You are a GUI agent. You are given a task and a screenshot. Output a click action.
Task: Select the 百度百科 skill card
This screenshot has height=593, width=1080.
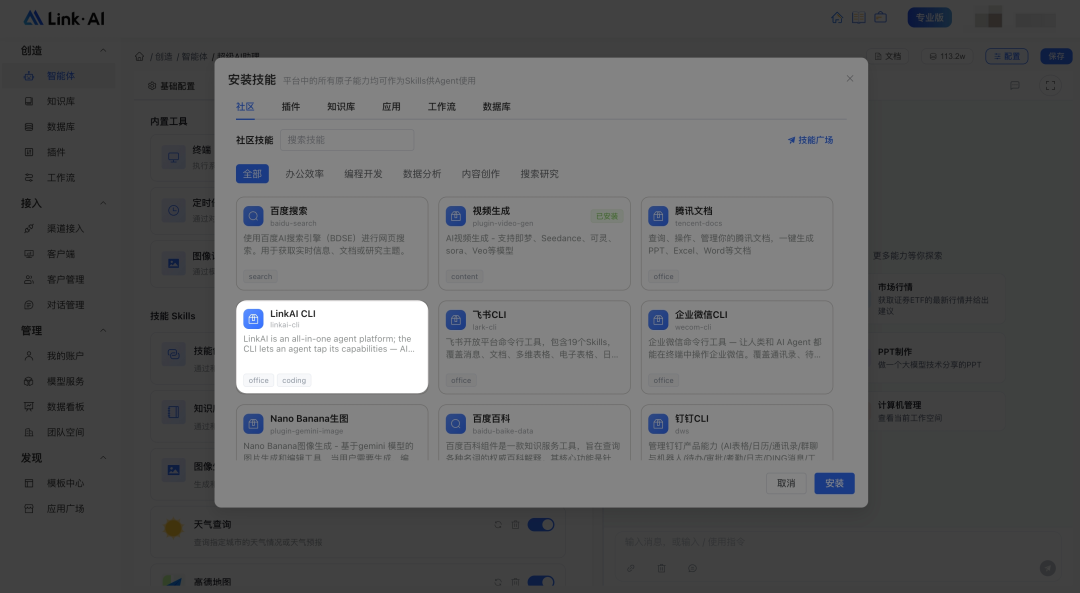(x=534, y=433)
